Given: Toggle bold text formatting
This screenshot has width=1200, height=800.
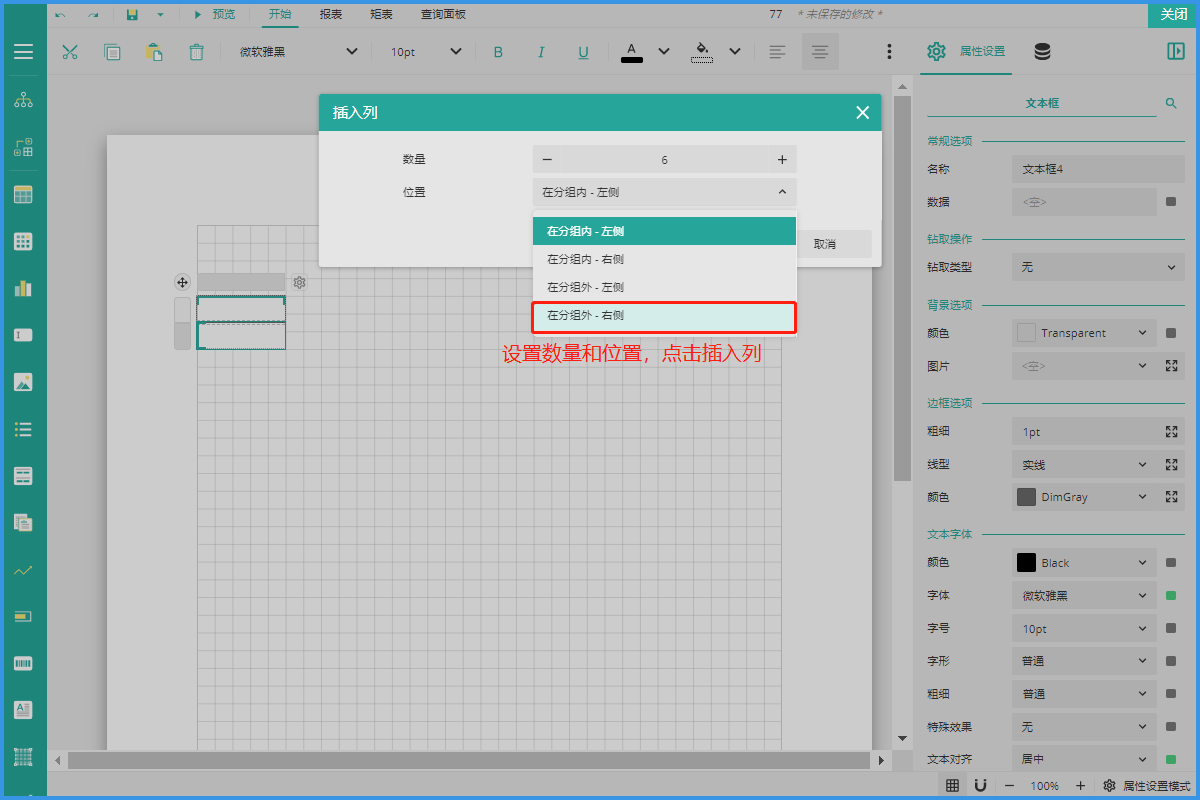Looking at the screenshot, I should click(498, 52).
